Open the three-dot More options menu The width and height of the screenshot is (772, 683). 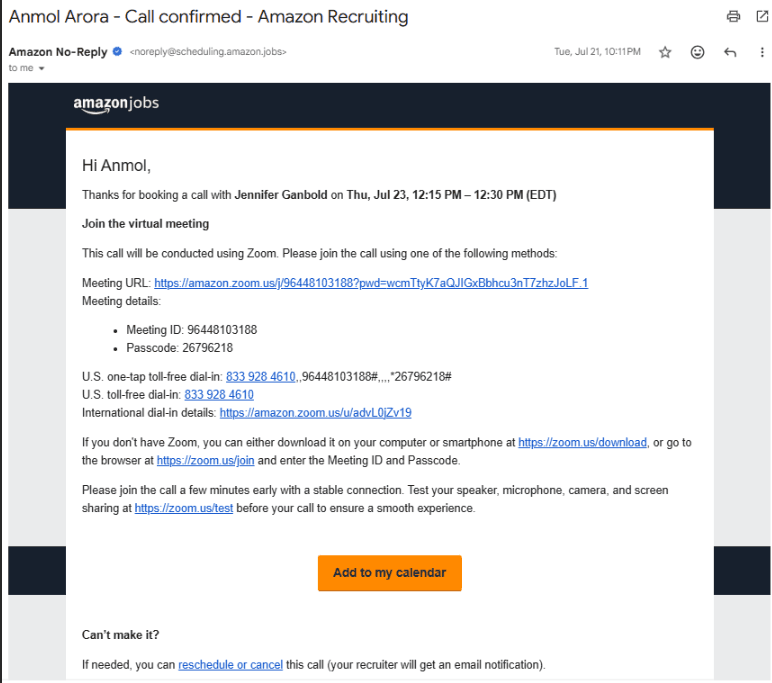(x=762, y=52)
